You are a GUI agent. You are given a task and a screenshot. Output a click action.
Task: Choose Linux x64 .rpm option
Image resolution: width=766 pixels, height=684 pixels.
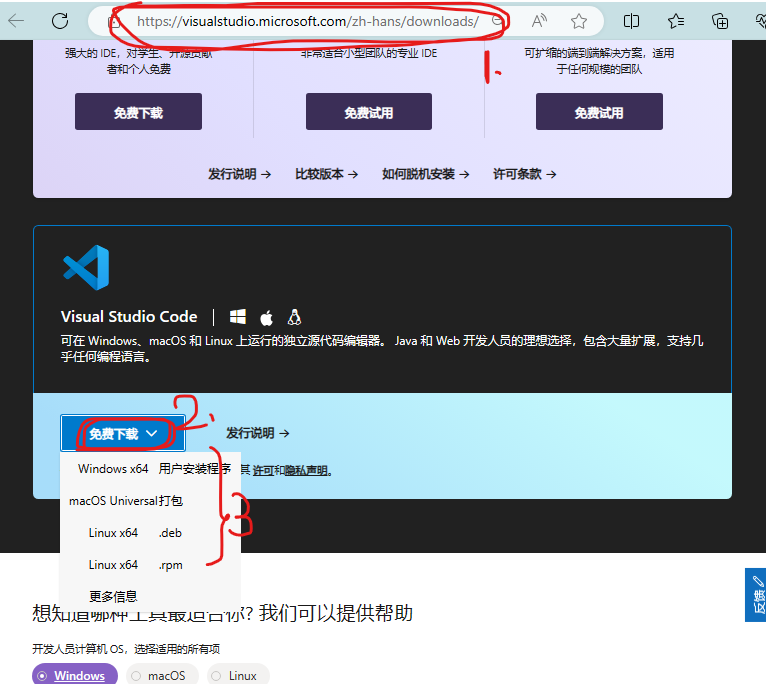pyautogui.click(x=150, y=565)
